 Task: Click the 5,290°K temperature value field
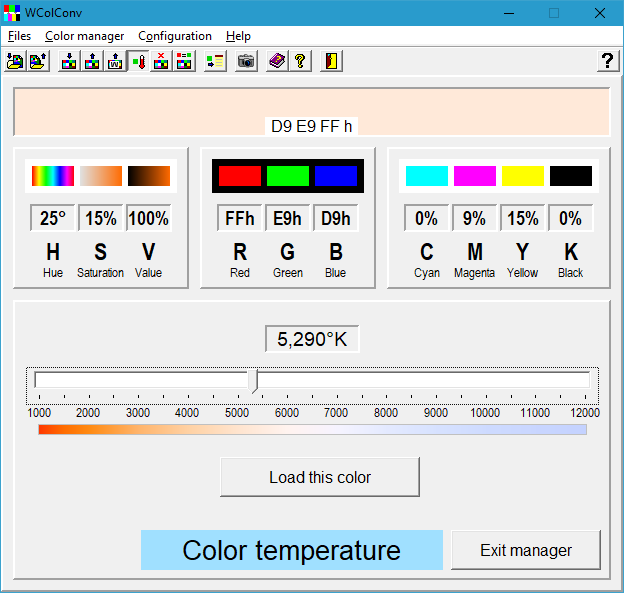click(312, 339)
